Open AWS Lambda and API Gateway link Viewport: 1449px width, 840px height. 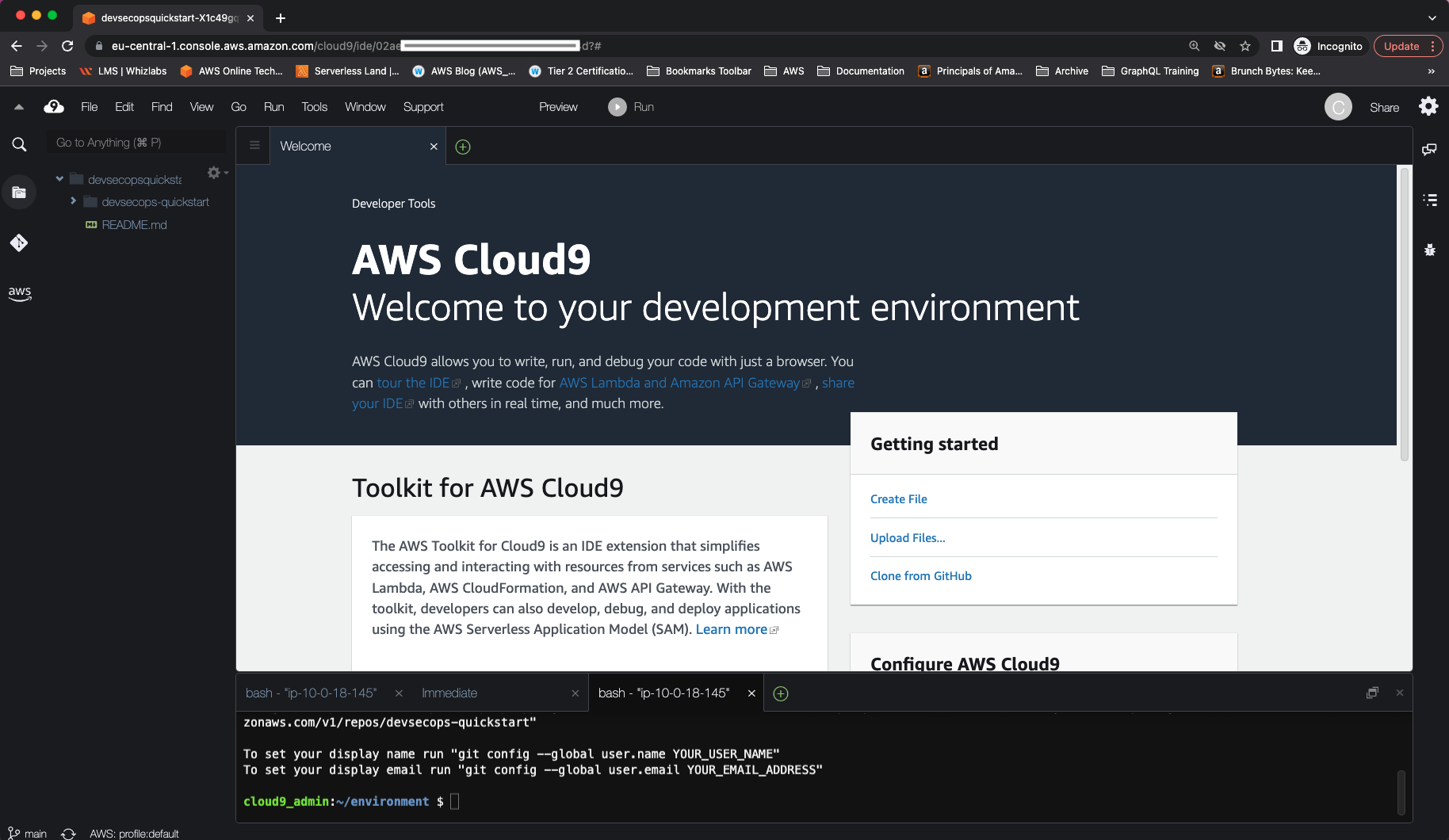(685, 383)
